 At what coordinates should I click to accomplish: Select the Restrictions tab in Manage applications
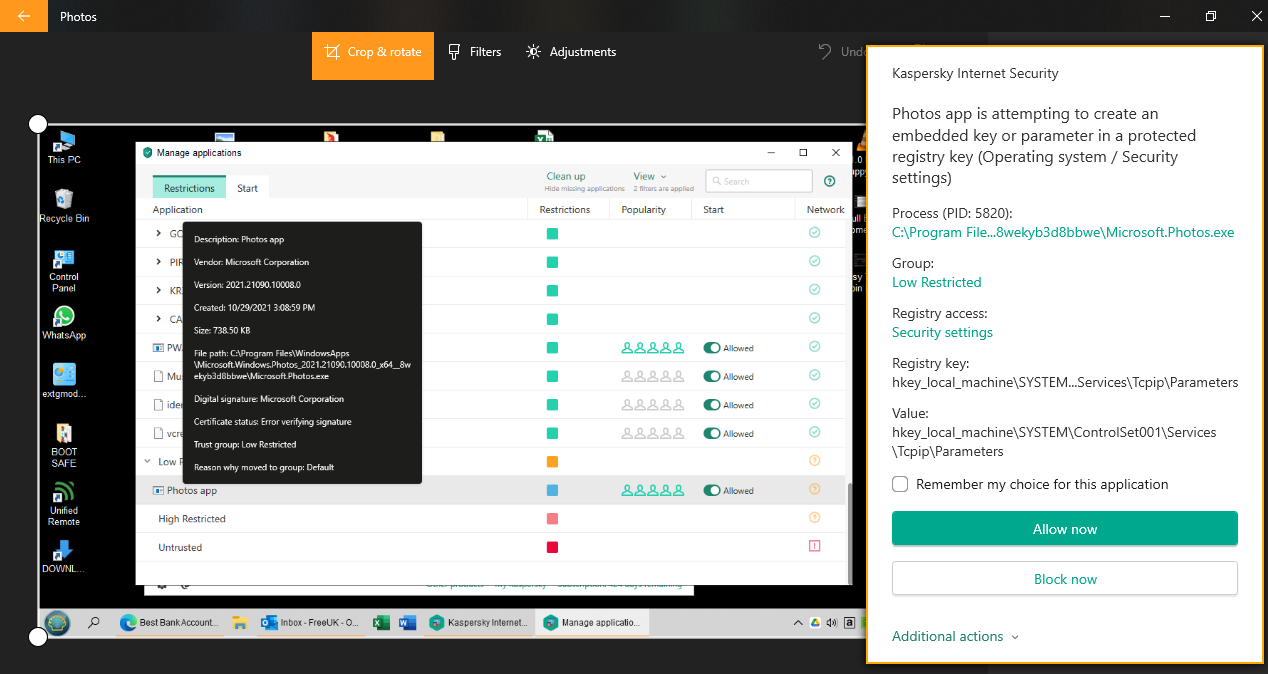pyautogui.click(x=189, y=188)
